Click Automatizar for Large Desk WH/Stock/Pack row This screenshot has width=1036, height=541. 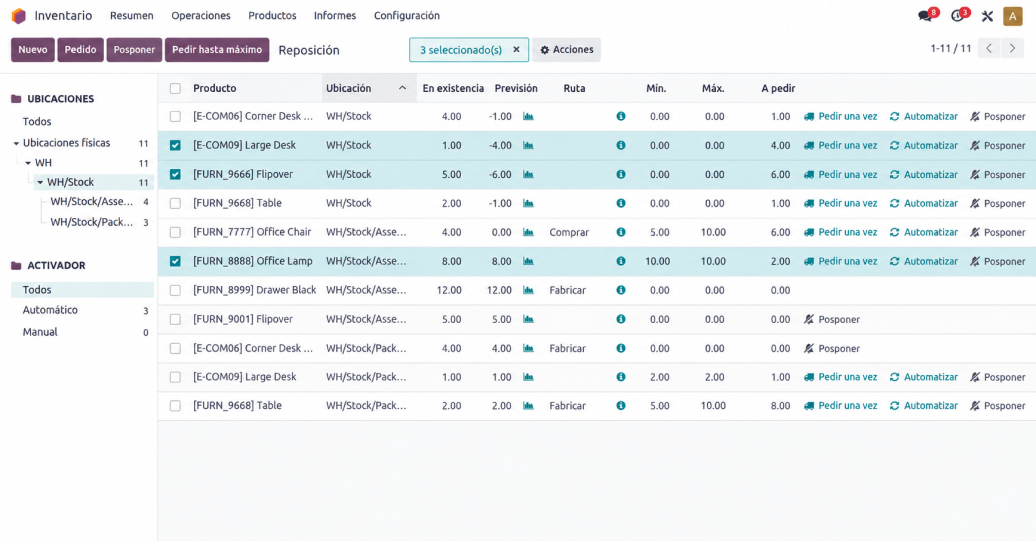(924, 377)
